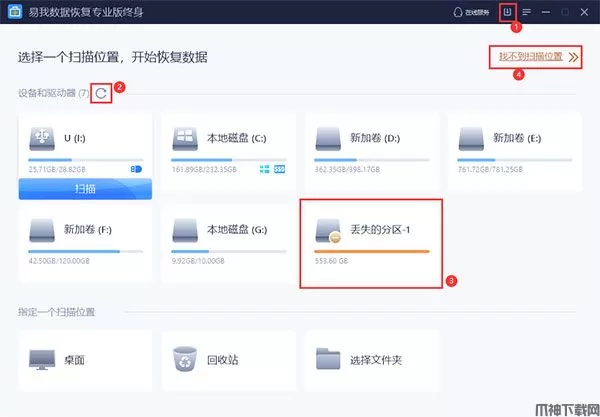This screenshot has height=417, width=600.
Task: Click the 新加卷 (E:) drive name
Action: [x=517, y=138]
